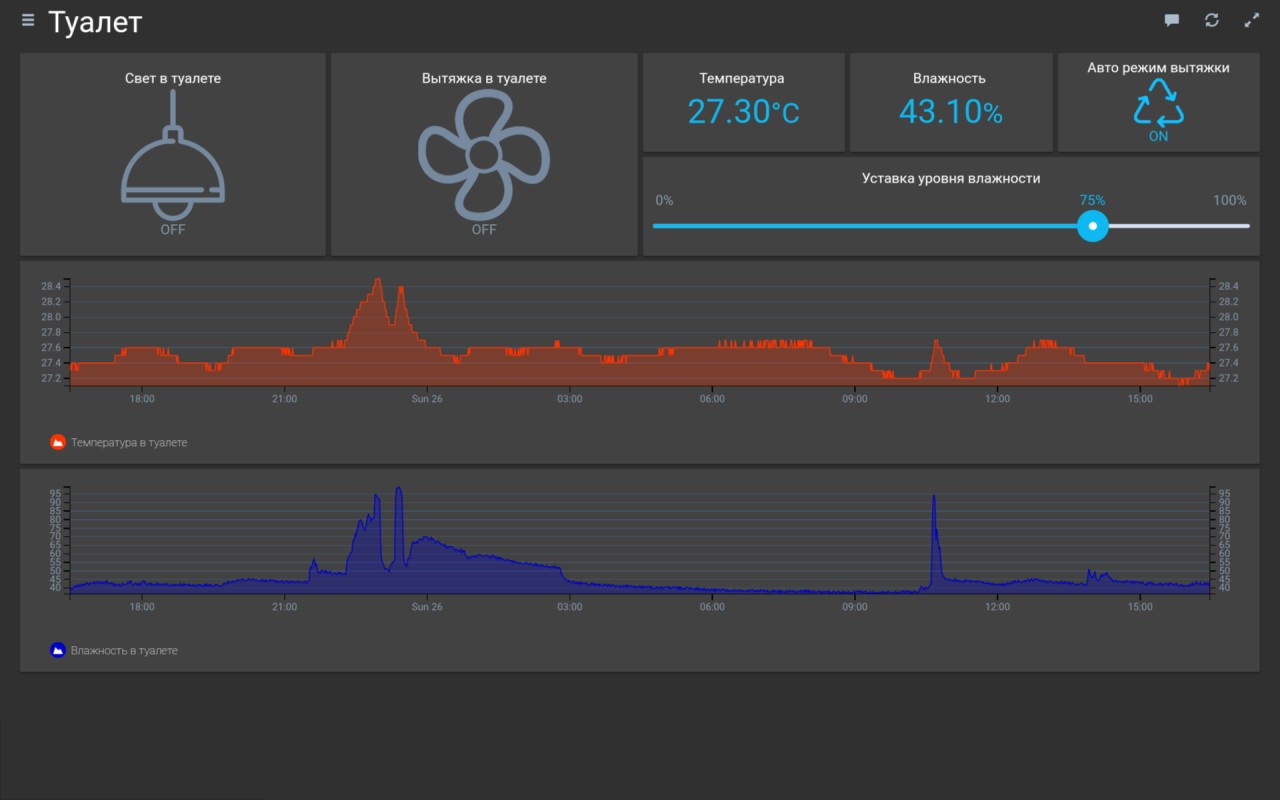Click the Температура в туалете legend label
The image size is (1280, 800).
(x=129, y=442)
